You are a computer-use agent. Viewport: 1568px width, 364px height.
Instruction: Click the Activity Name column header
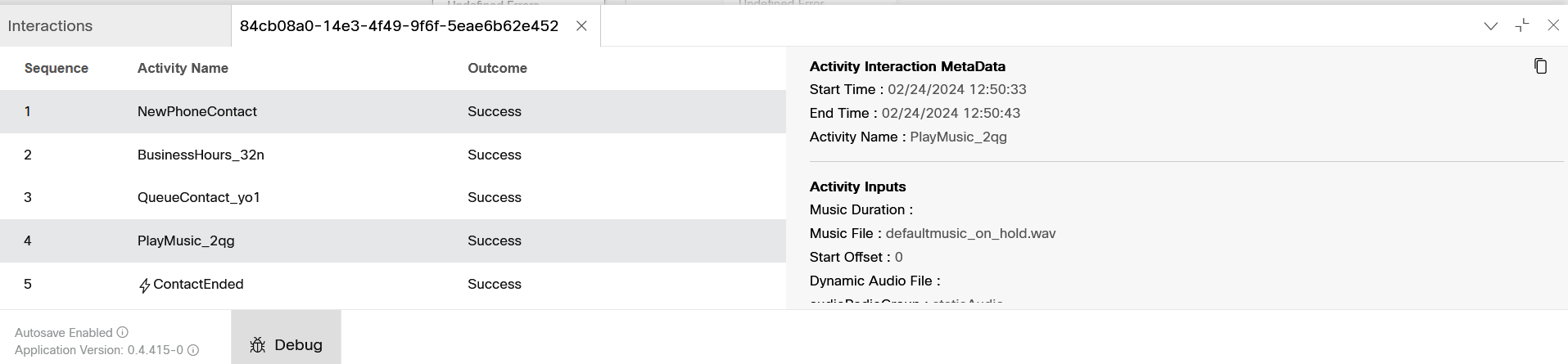coord(183,68)
